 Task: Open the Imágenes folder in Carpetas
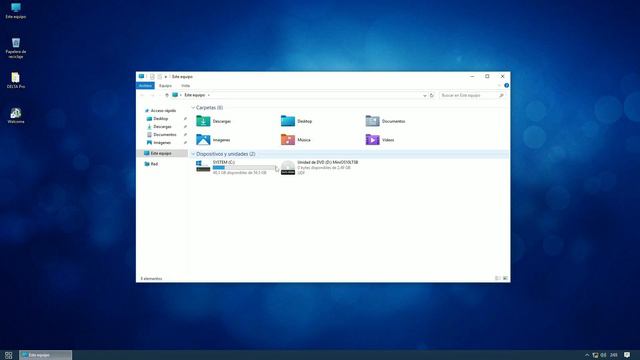pos(213,140)
